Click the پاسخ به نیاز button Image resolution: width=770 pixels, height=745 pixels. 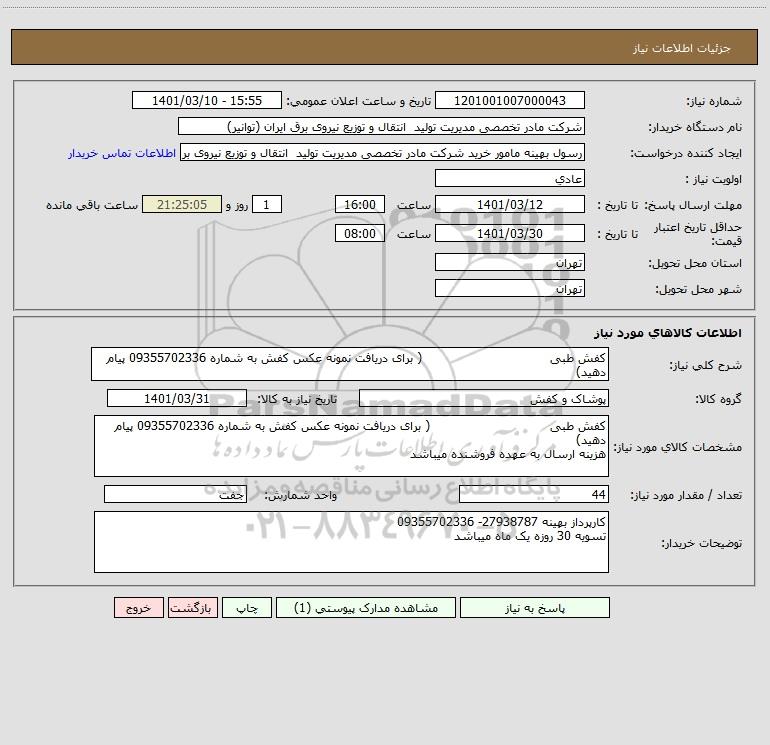535,607
